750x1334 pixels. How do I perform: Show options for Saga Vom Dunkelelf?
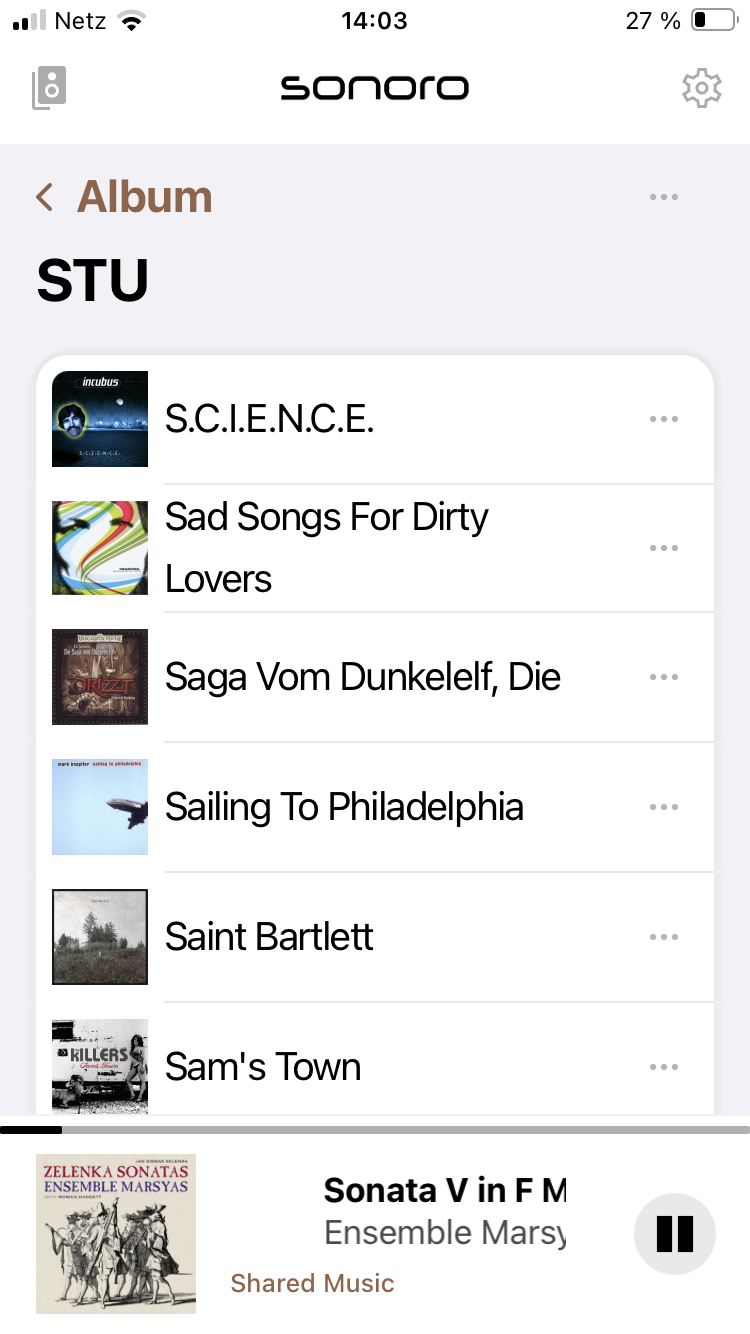pos(664,677)
